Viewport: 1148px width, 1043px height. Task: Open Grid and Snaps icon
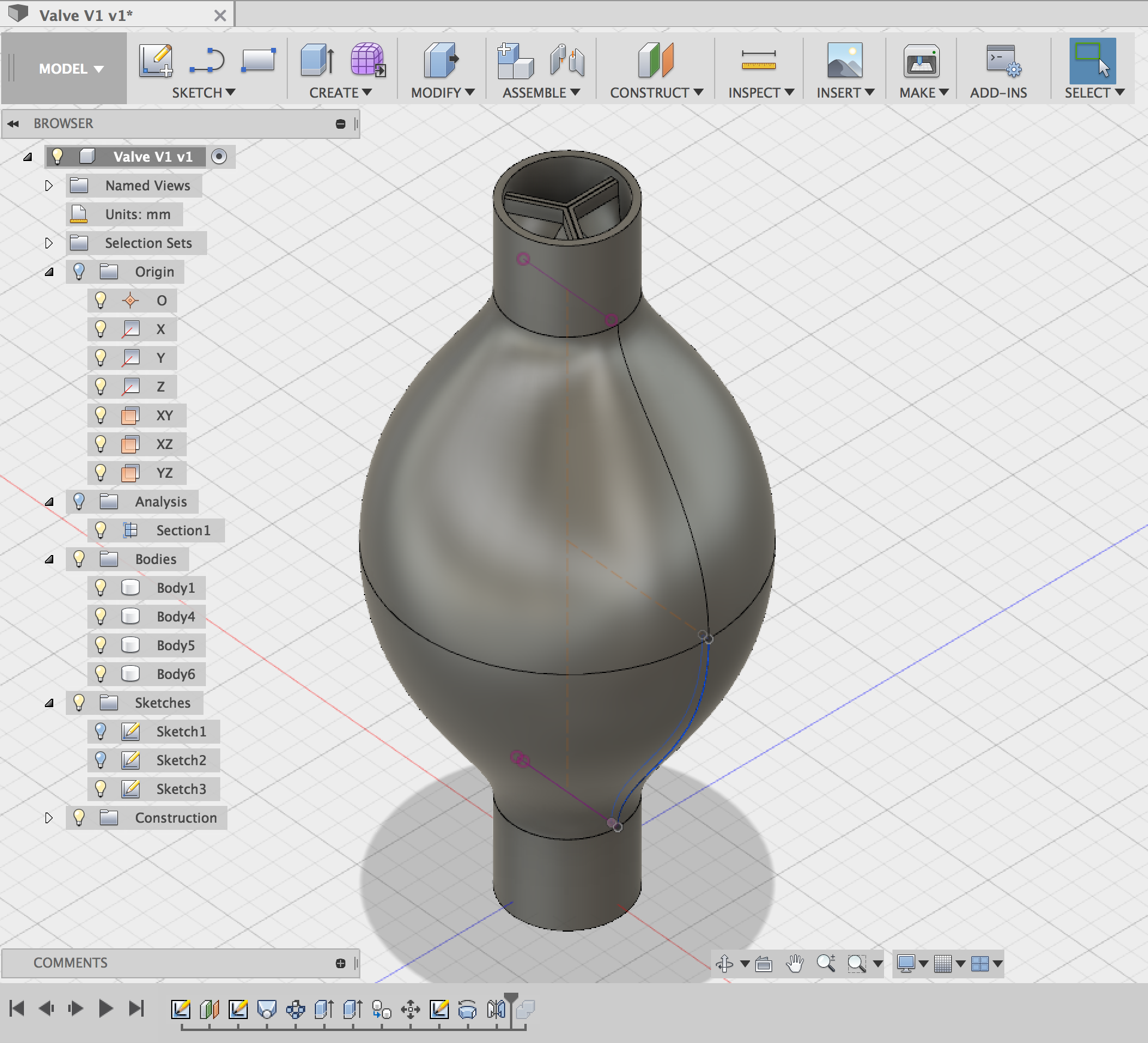point(943,963)
